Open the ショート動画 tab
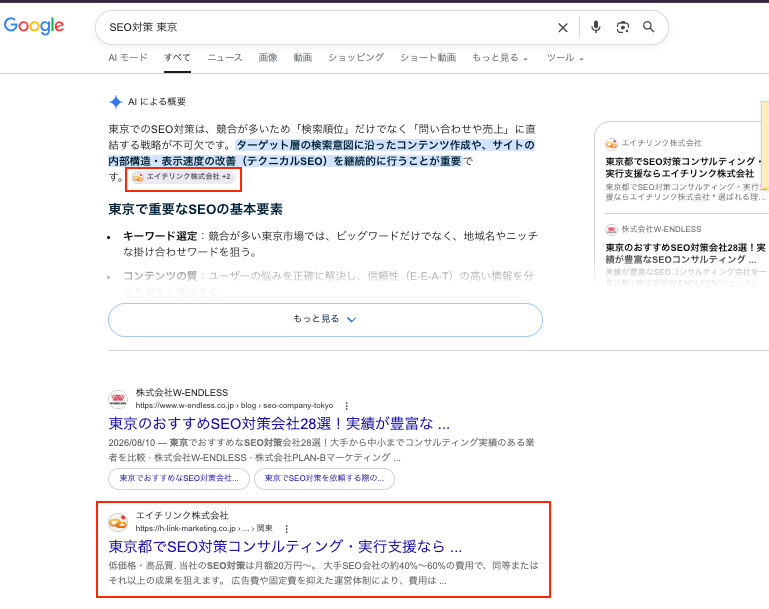769x609 pixels. (x=428, y=58)
